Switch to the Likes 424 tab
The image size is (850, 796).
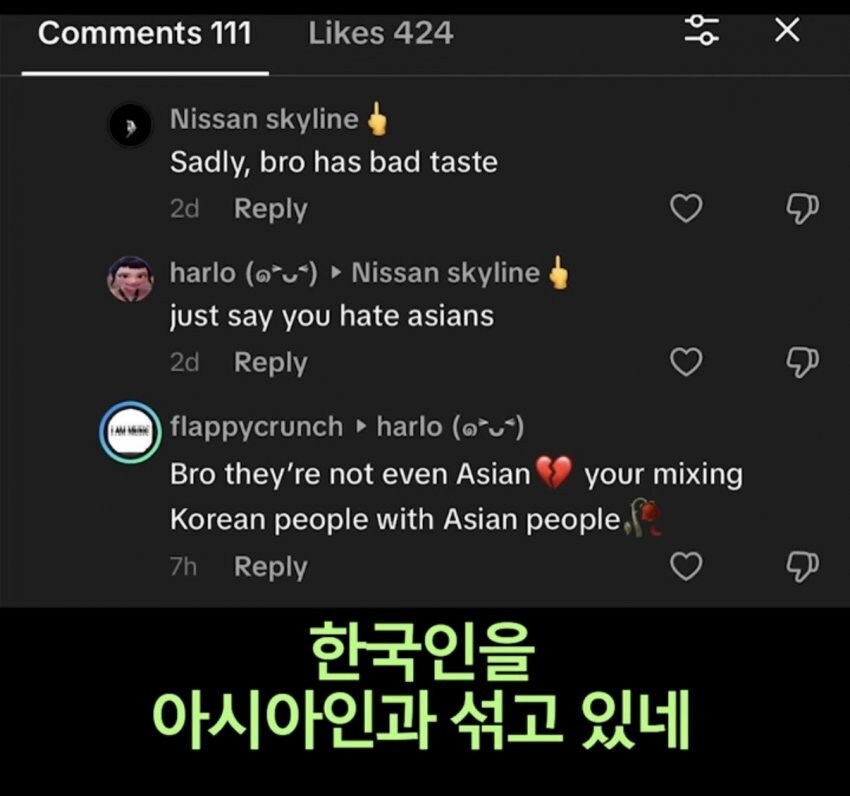pos(380,34)
